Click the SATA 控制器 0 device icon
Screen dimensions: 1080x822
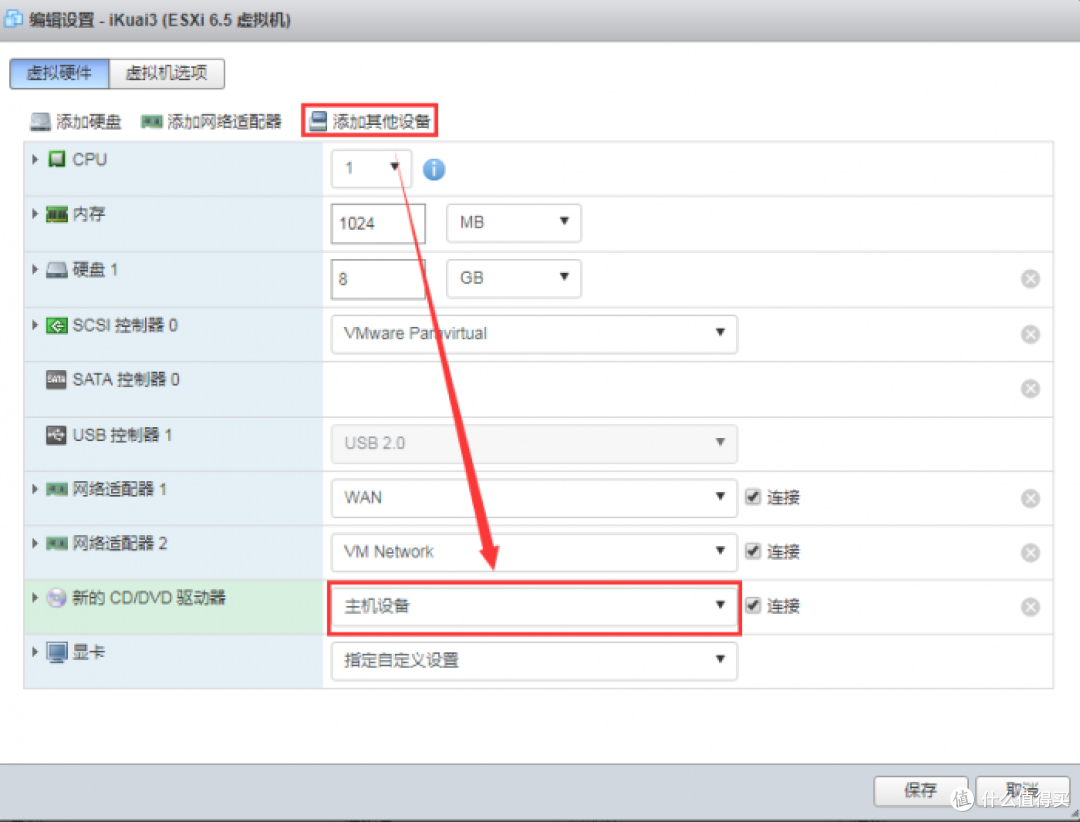57,379
